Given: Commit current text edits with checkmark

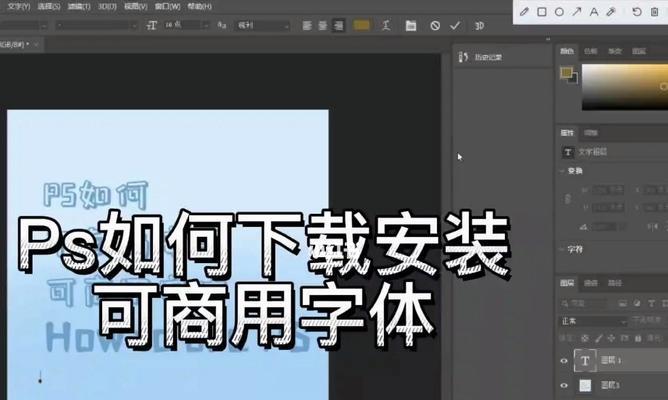Looking at the screenshot, I should tap(455, 26).
